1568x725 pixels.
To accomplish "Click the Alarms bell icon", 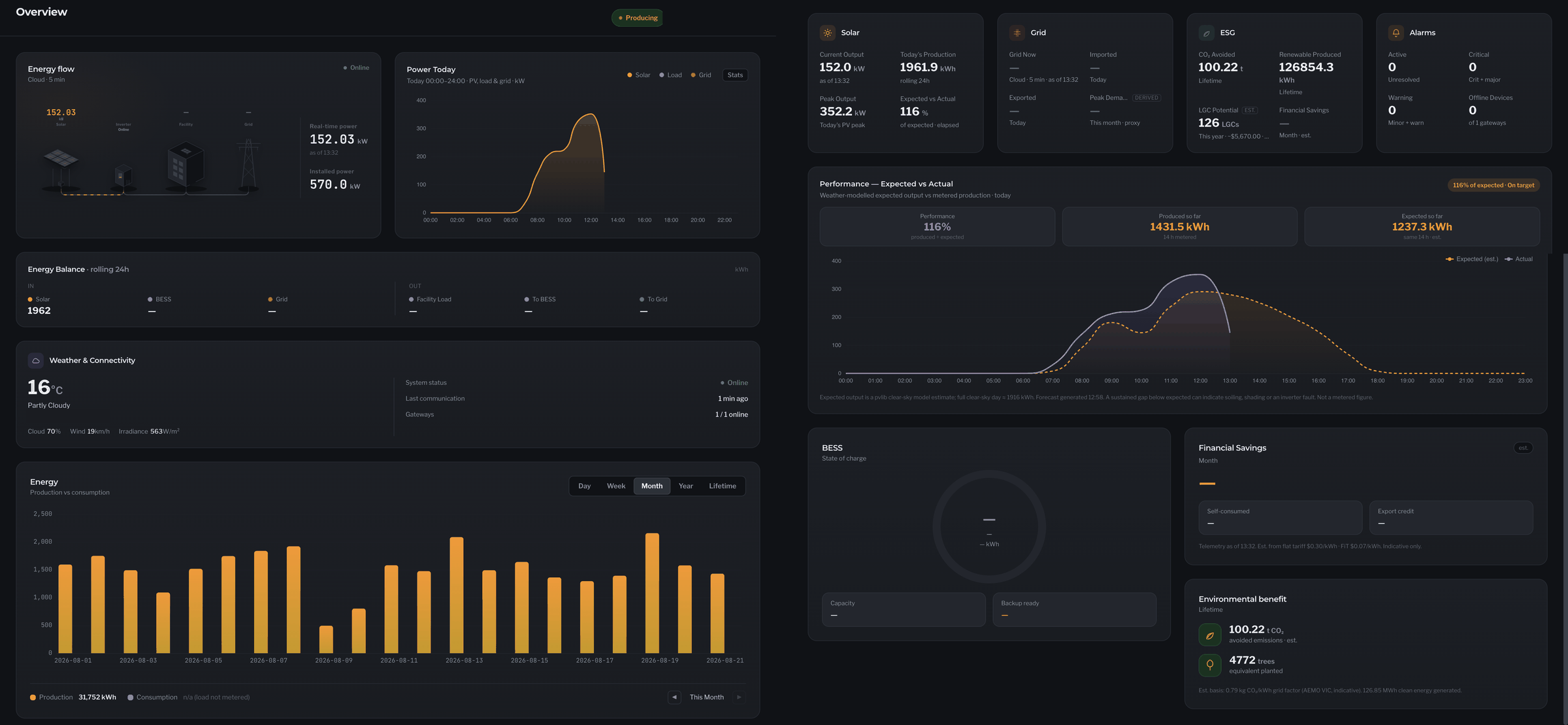I will [x=1396, y=33].
